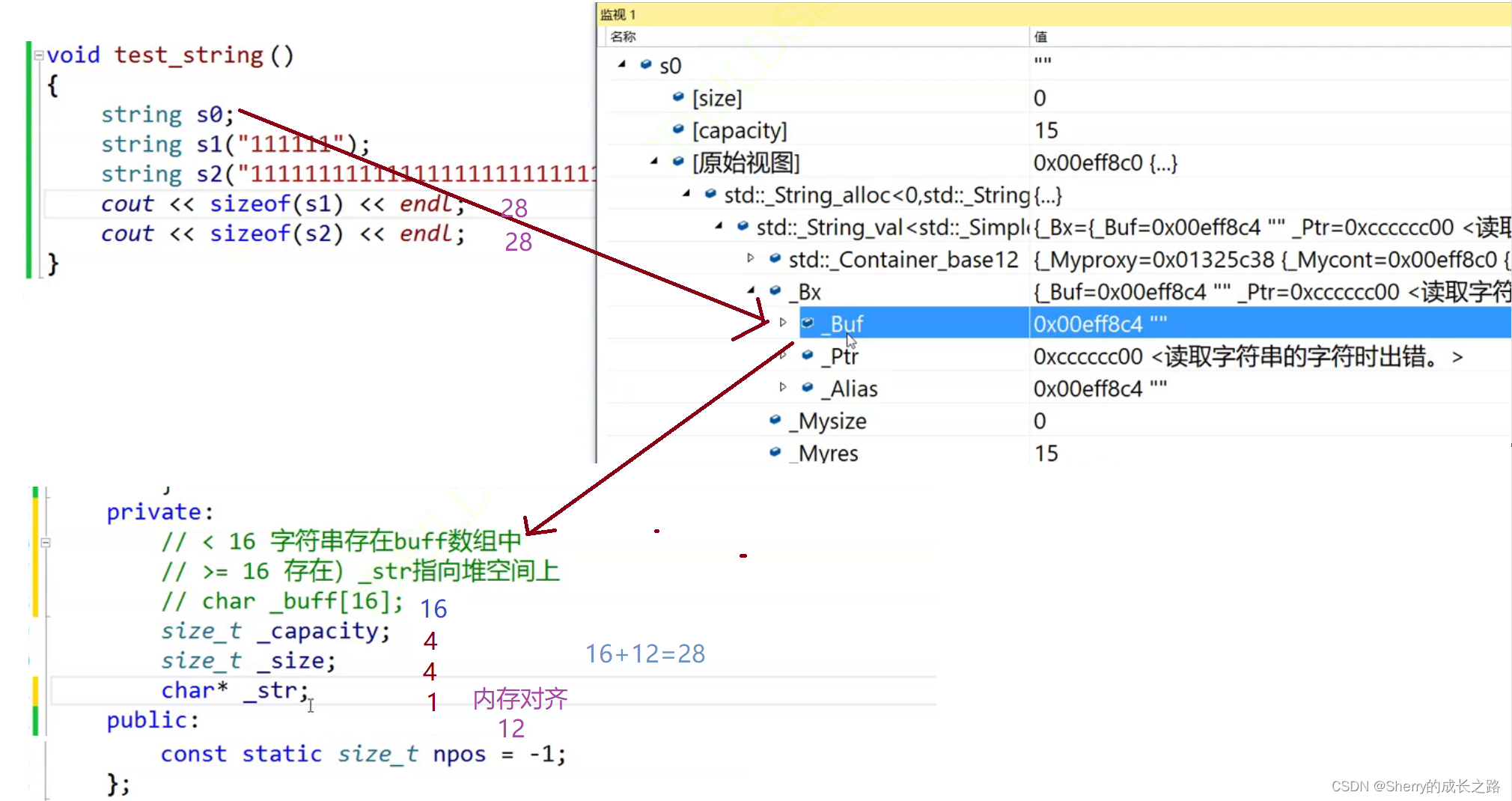Image resolution: width=1512 pixels, height=801 pixels.
Task: Click the std::_String_alloc member icon
Action: click(x=710, y=194)
